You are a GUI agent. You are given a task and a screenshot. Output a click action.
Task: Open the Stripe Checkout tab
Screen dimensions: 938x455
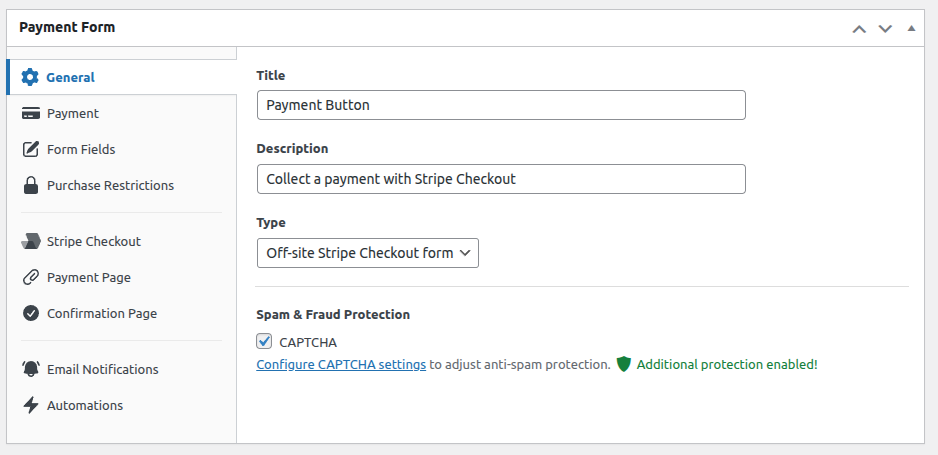click(x=122, y=242)
